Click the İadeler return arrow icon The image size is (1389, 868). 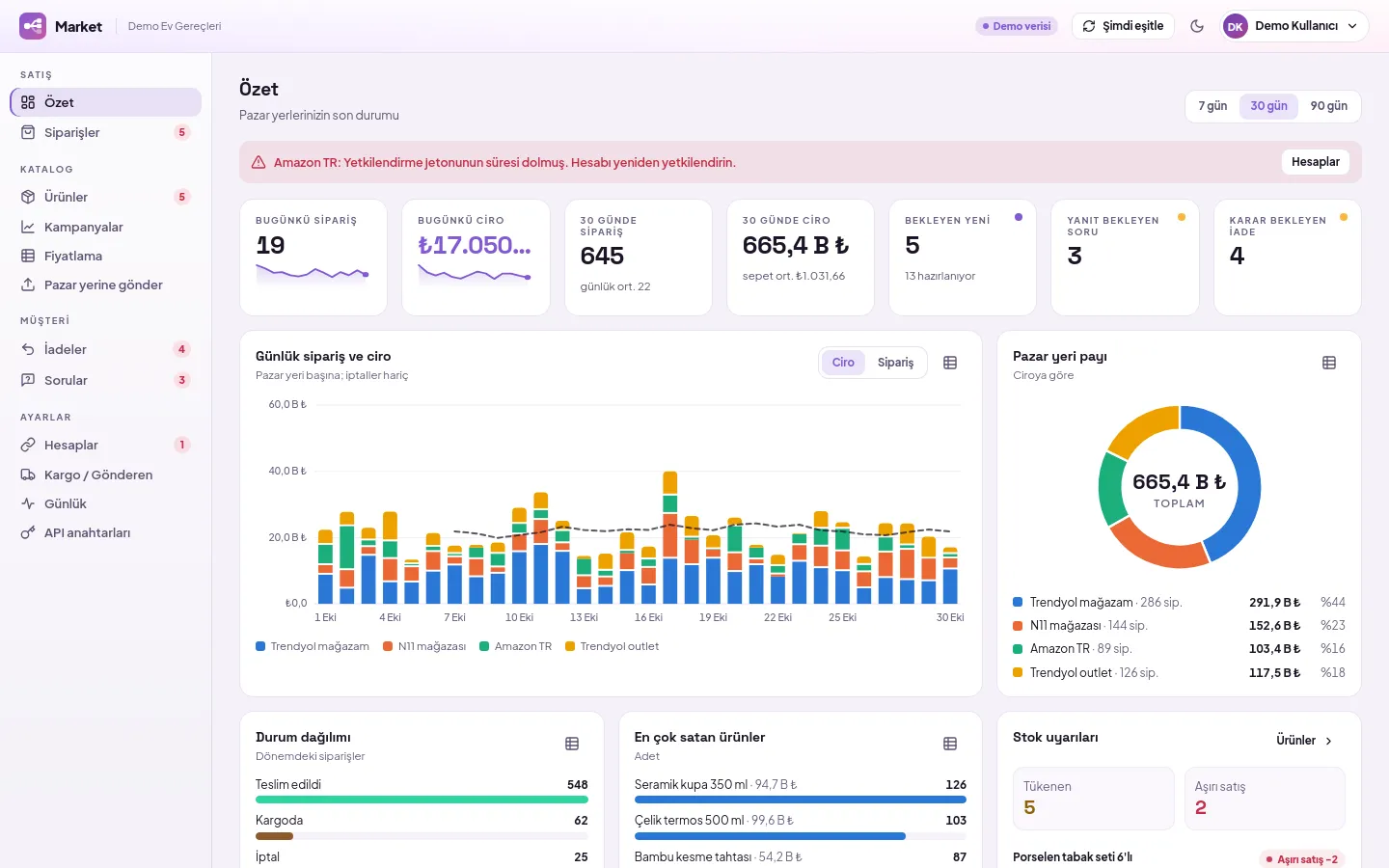tap(28, 349)
